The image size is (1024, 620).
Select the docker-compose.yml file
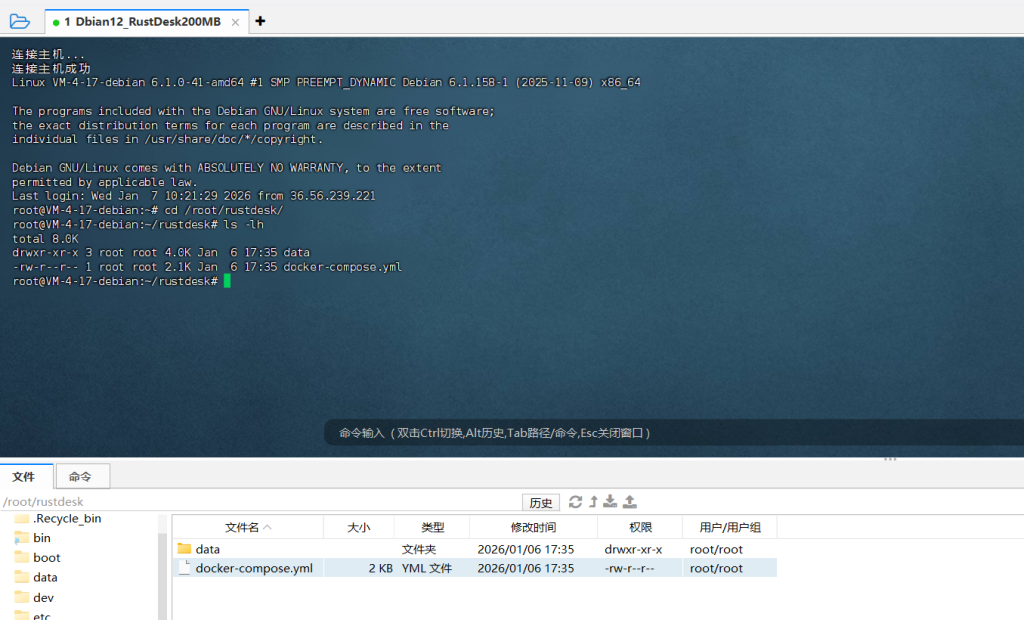tap(253, 568)
